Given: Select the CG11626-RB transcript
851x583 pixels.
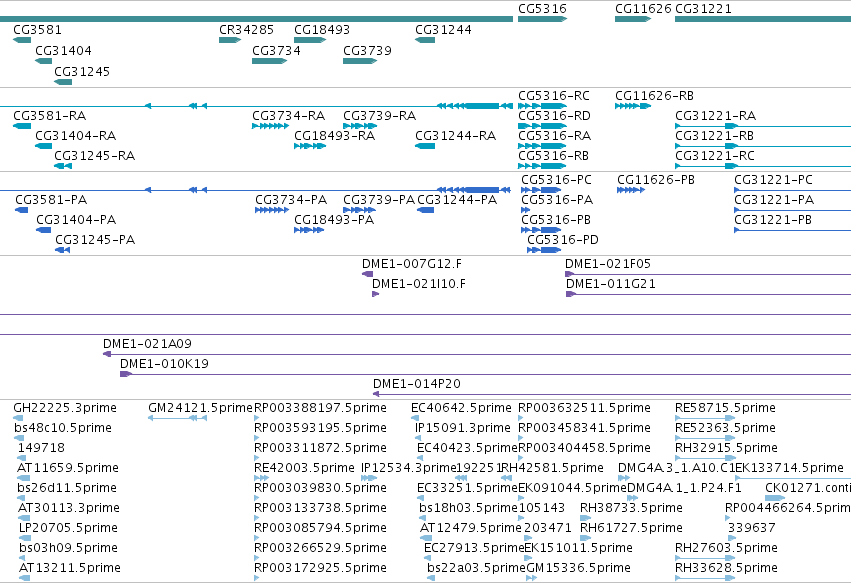Looking at the screenshot, I should [x=633, y=106].
